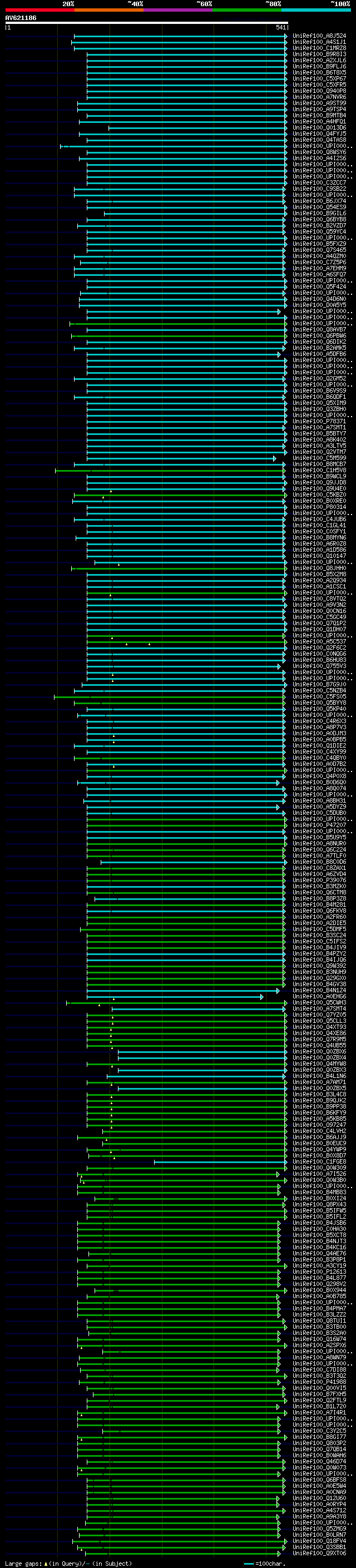Open hit UniRef100_B9FLJ6
This screenshot has width=356, height=1568.
pyautogui.click(x=319, y=66)
